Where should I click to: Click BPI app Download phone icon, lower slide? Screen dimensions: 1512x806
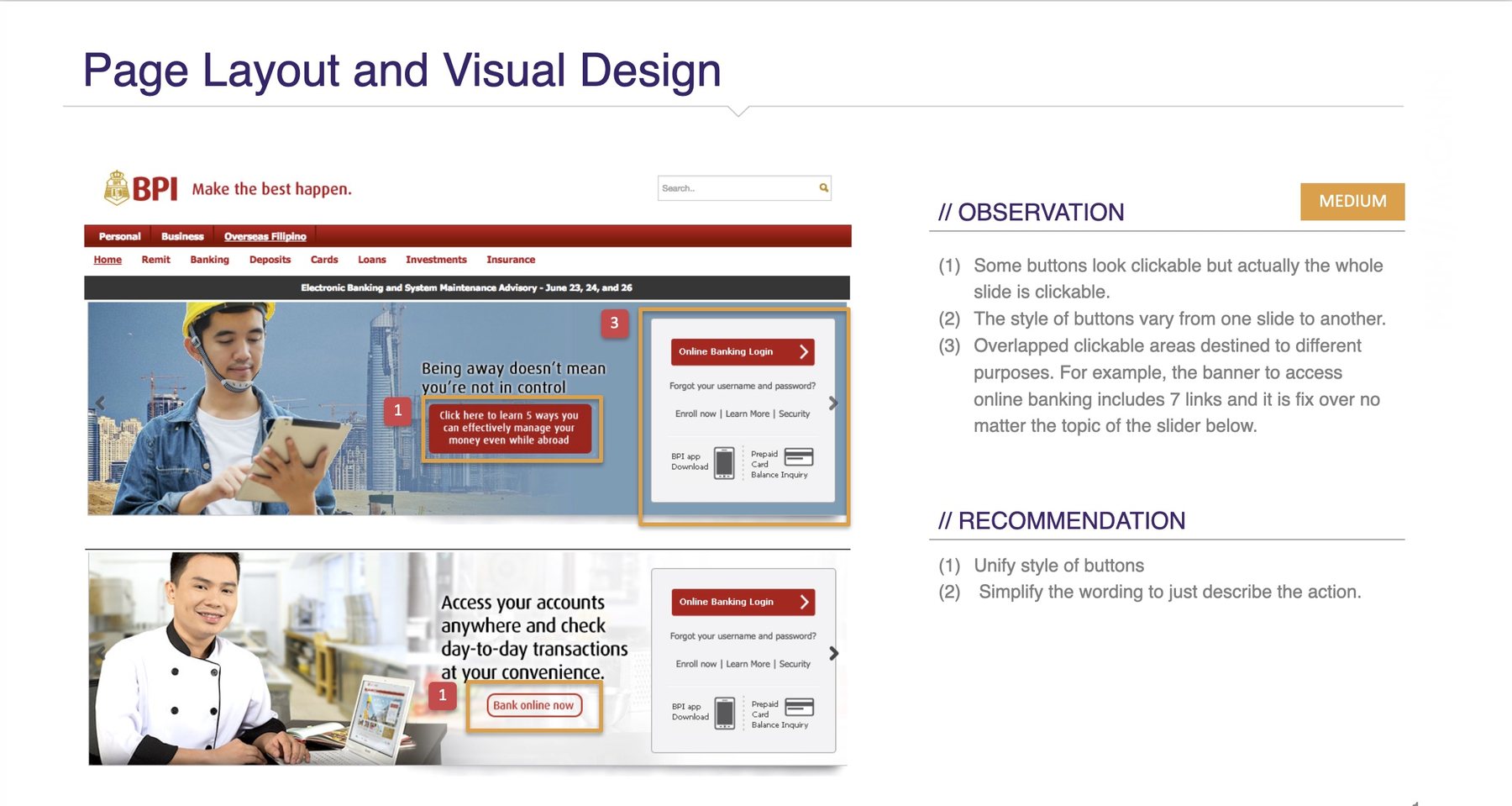(725, 713)
